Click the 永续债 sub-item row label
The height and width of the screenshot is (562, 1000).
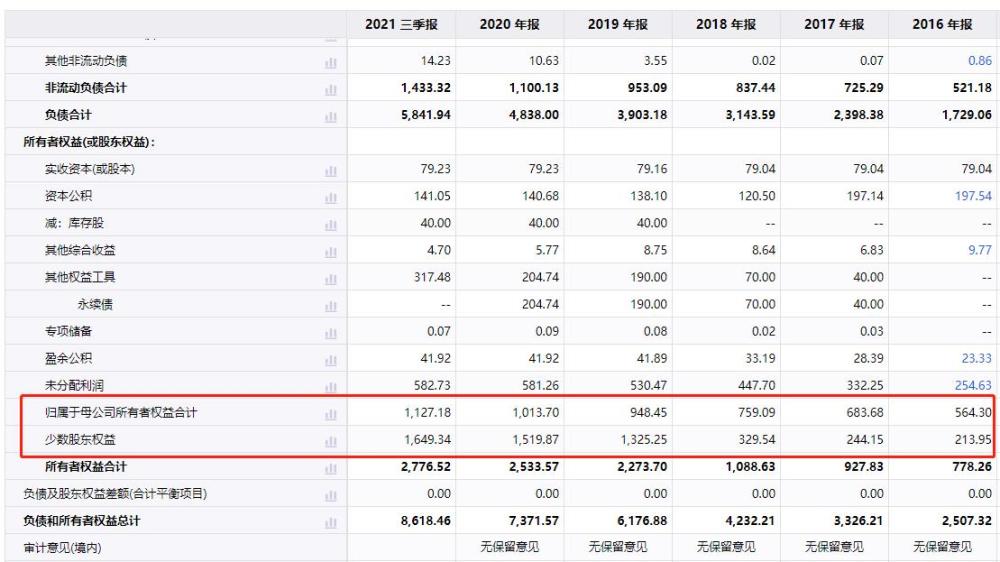[x=96, y=304]
